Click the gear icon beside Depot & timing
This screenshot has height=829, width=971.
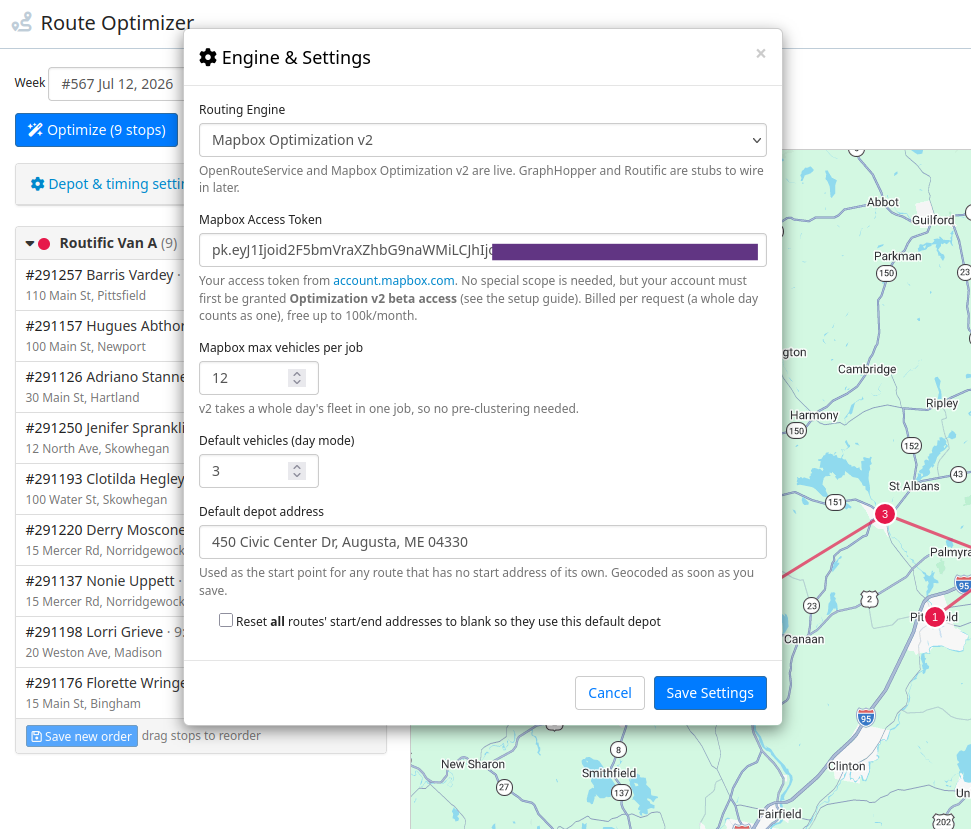coord(37,184)
